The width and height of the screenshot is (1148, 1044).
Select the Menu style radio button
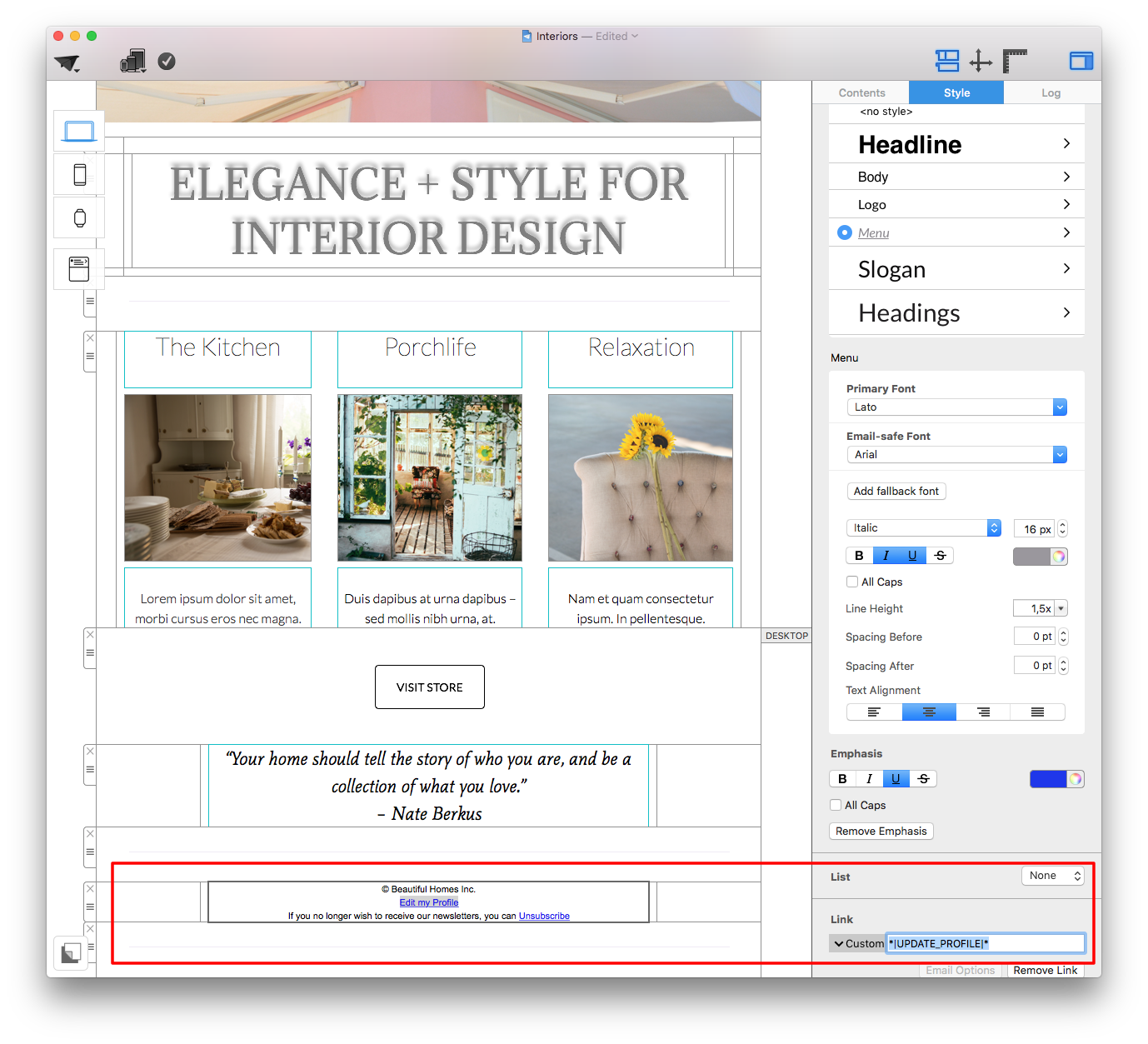pyautogui.click(x=844, y=232)
